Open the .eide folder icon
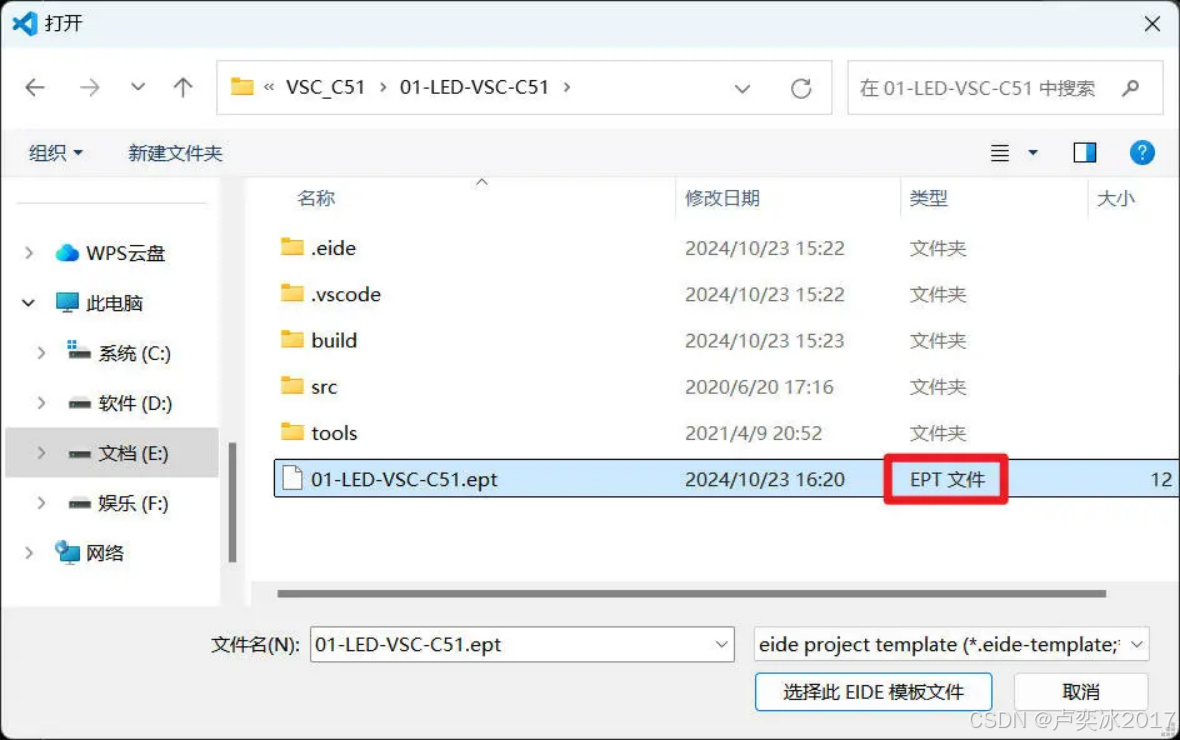This screenshot has height=740, width=1180. click(292, 247)
